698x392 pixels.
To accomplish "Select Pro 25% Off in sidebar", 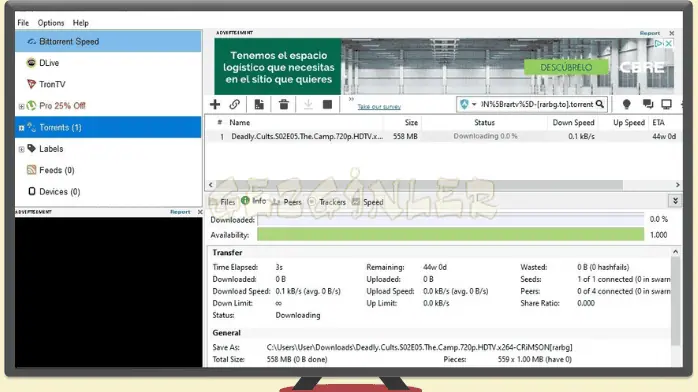I will (x=62, y=105).
